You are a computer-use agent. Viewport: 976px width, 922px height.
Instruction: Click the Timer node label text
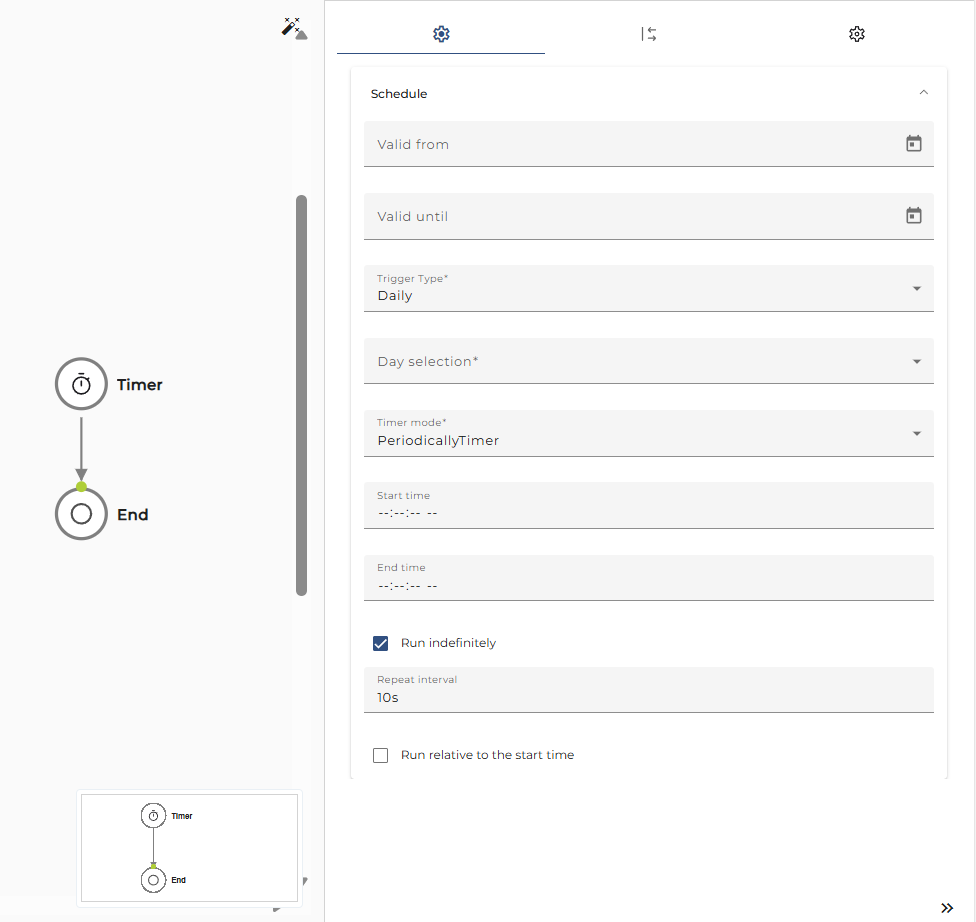pos(139,385)
